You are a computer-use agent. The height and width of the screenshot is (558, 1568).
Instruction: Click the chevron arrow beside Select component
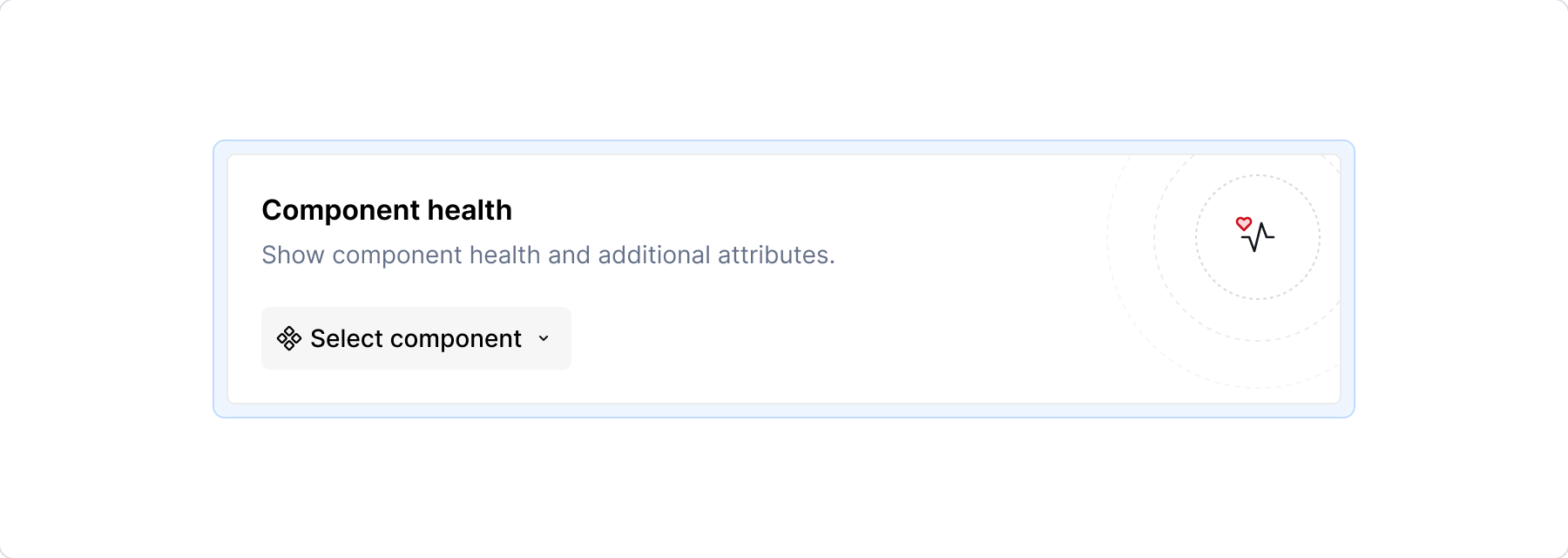pos(544,338)
